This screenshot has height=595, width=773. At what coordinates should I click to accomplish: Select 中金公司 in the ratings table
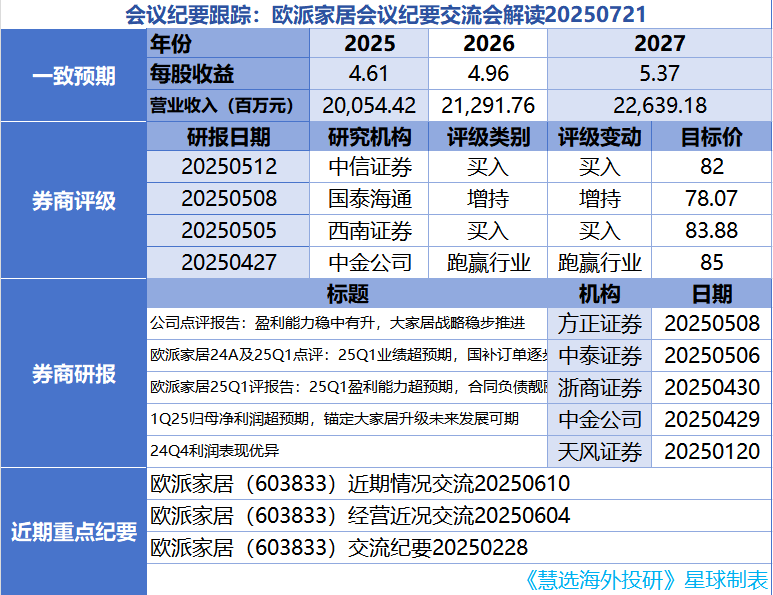tap(369, 262)
